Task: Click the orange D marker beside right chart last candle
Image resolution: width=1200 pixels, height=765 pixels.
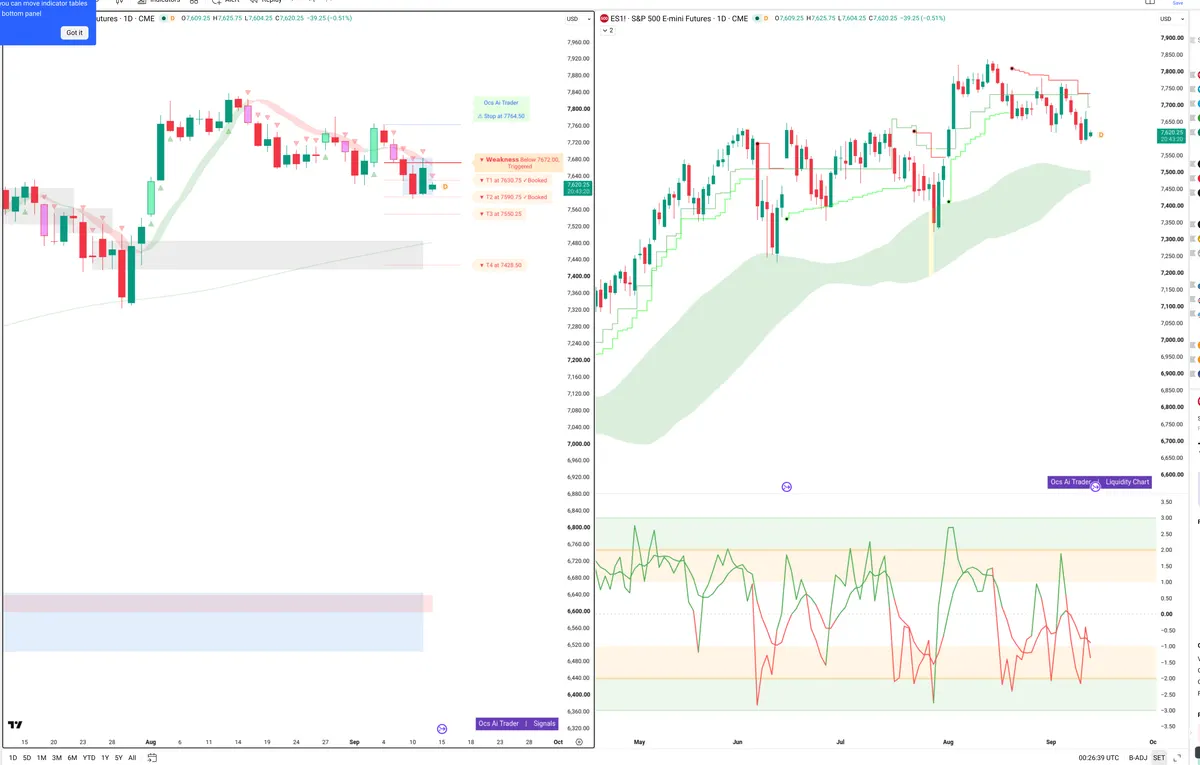Action: [1101, 134]
